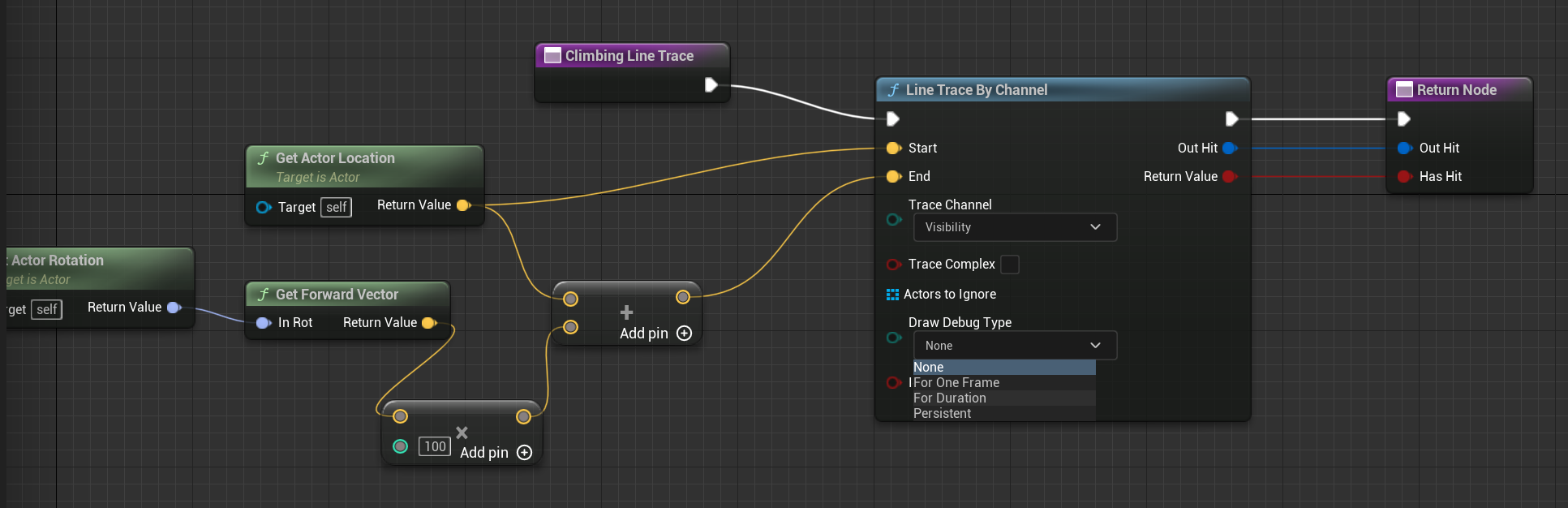Click the Out Hit blue output pin
Image resolution: width=1568 pixels, height=508 pixels.
(x=1230, y=148)
